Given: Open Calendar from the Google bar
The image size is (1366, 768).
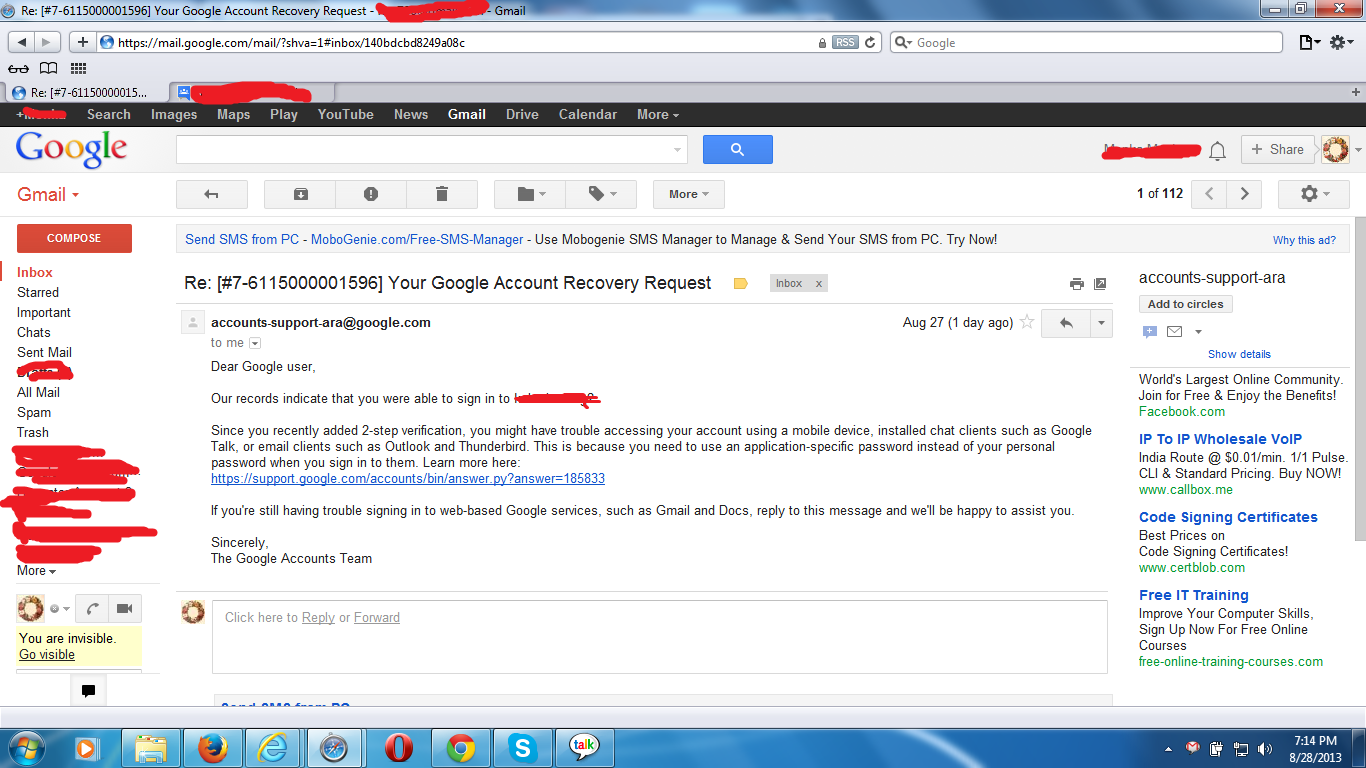Looking at the screenshot, I should click(588, 115).
